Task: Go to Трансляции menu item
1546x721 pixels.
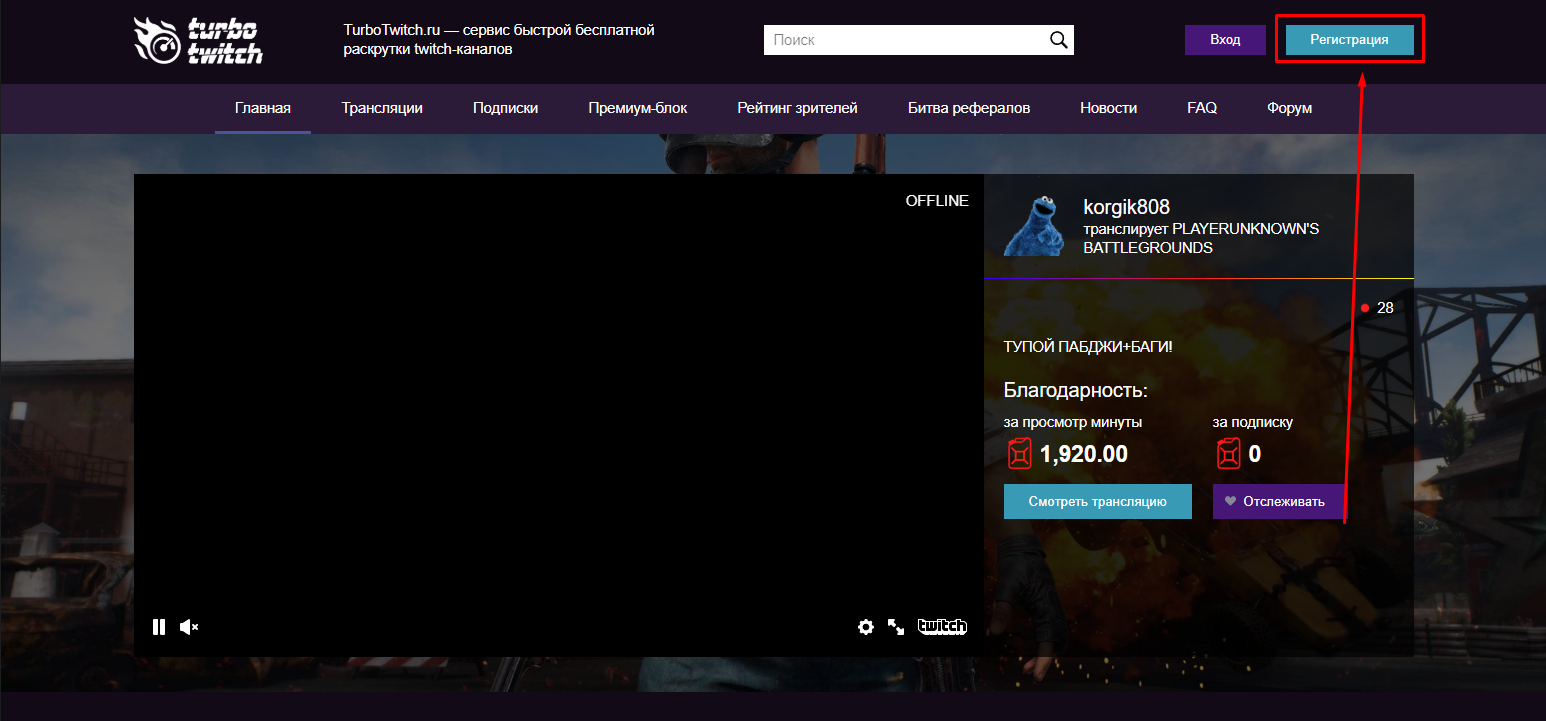Action: (x=382, y=108)
